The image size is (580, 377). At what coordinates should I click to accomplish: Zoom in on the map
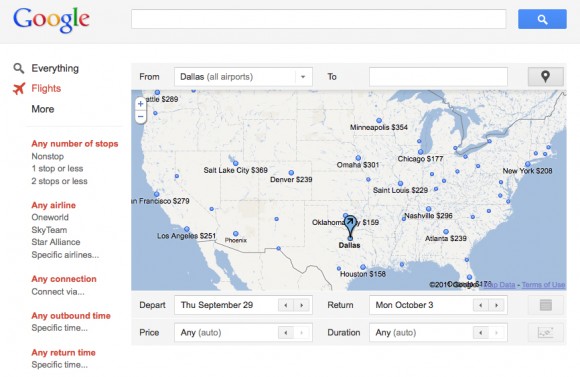[141, 104]
